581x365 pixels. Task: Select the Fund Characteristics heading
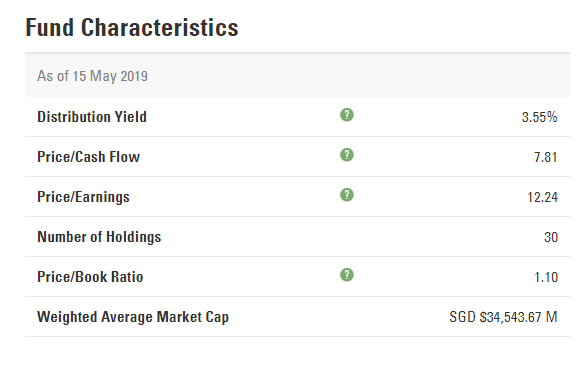pyautogui.click(x=132, y=27)
